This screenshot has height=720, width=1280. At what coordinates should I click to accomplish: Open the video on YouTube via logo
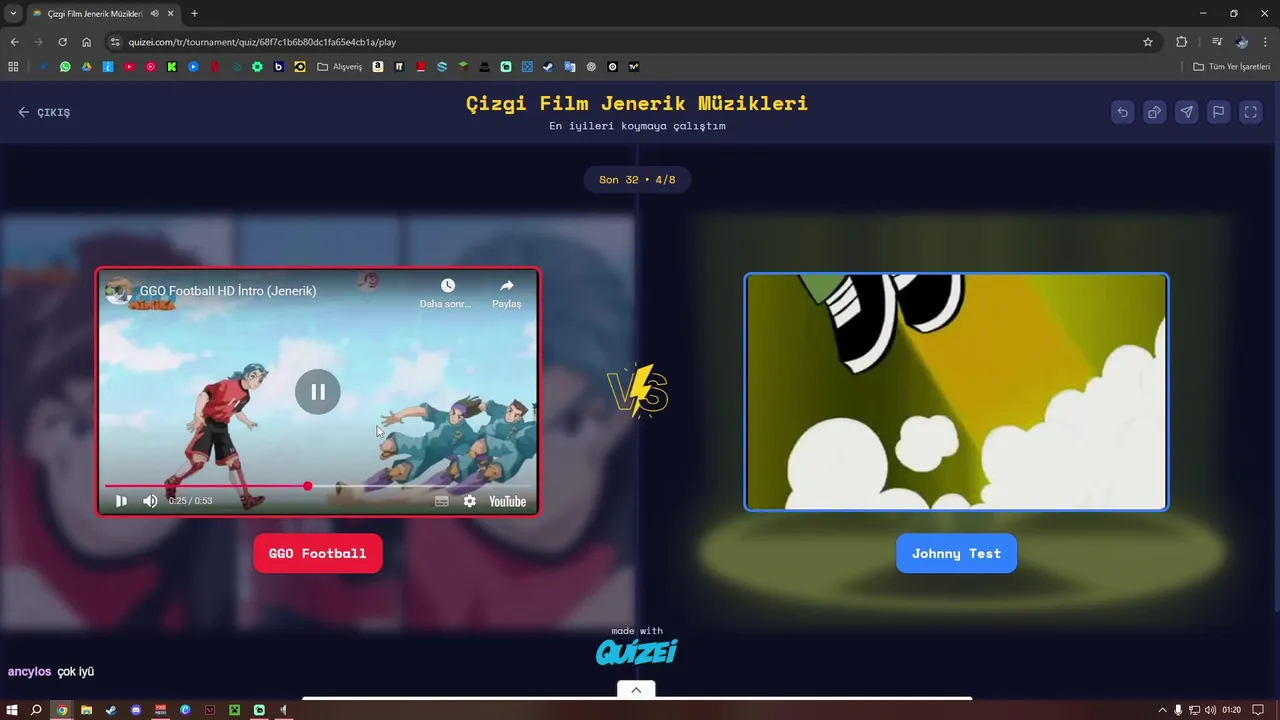[507, 501]
